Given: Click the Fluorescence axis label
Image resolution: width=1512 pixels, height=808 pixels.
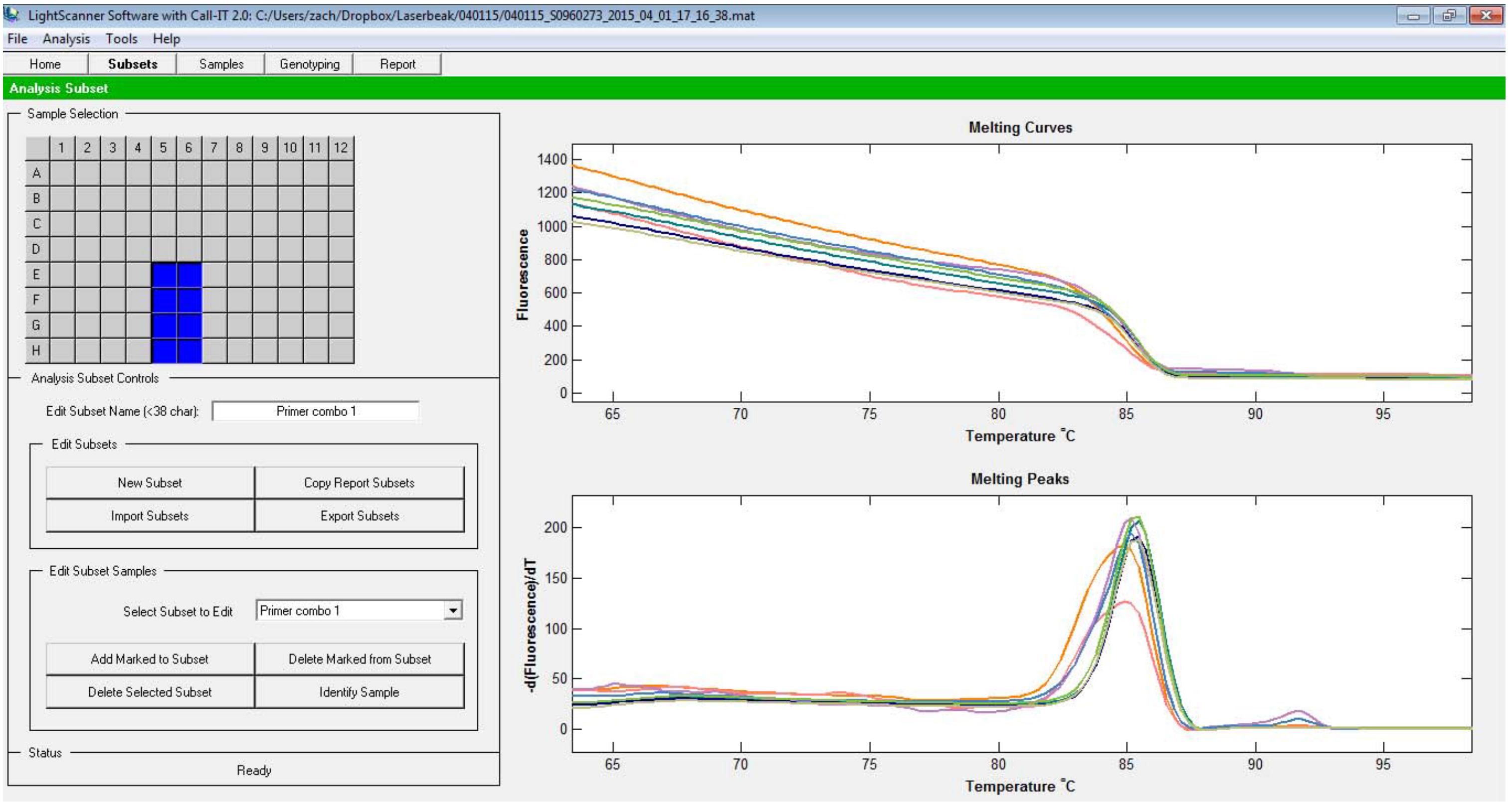Looking at the screenshot, I should (x=523, y=274).
